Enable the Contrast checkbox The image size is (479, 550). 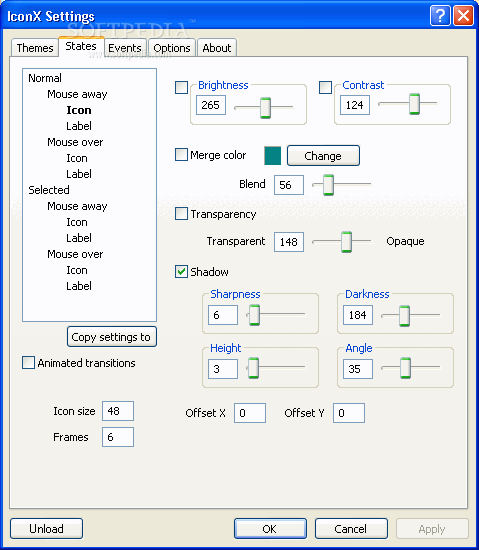(325, 87)
